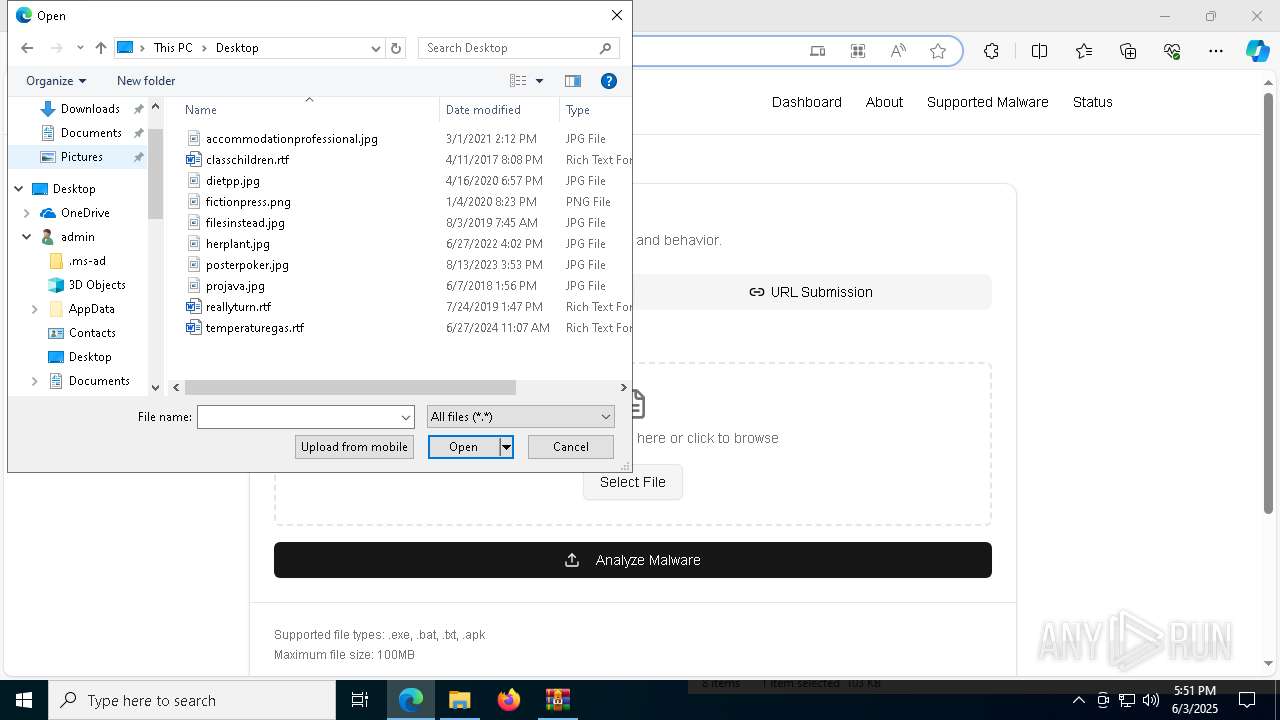Launch Firefox from the taskbar
Image resolution: width=1280 pixels, height=720 pixels.
point(509,700)
